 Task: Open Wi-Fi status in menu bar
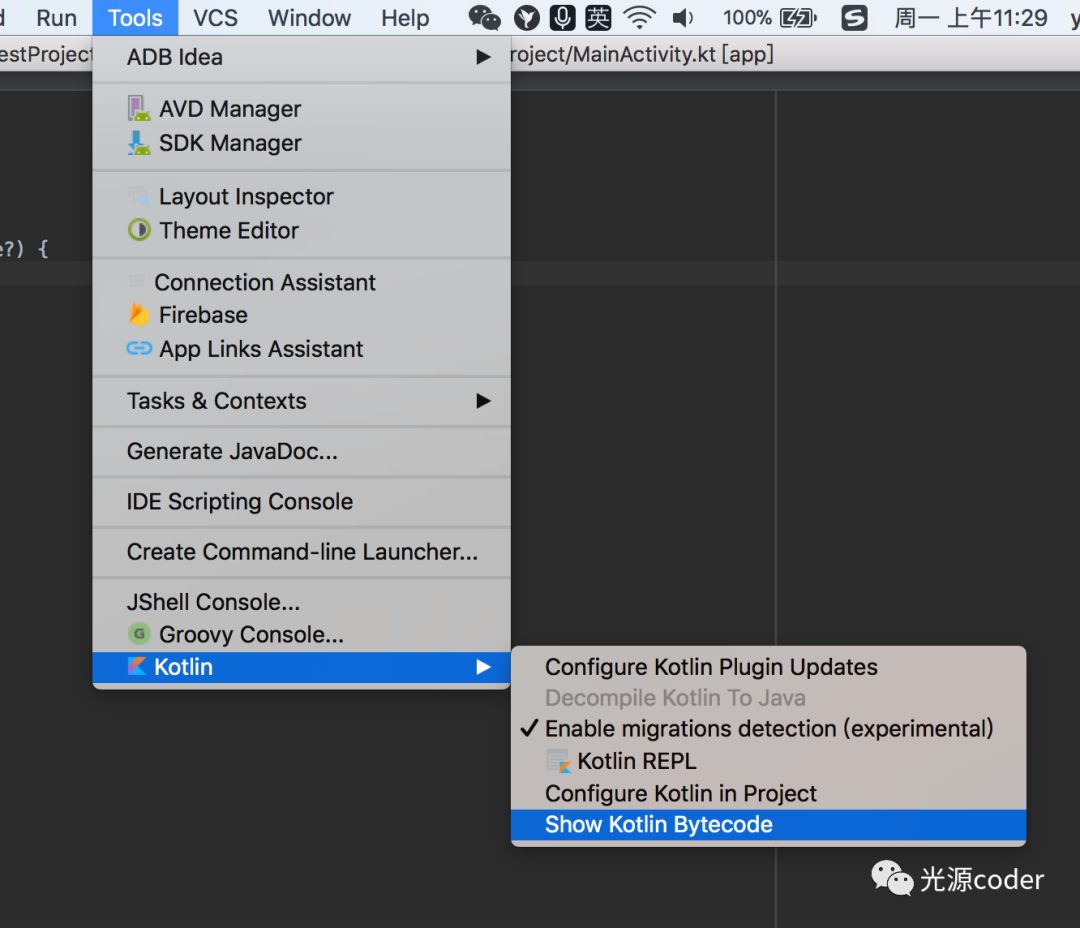tap(639, 18)
